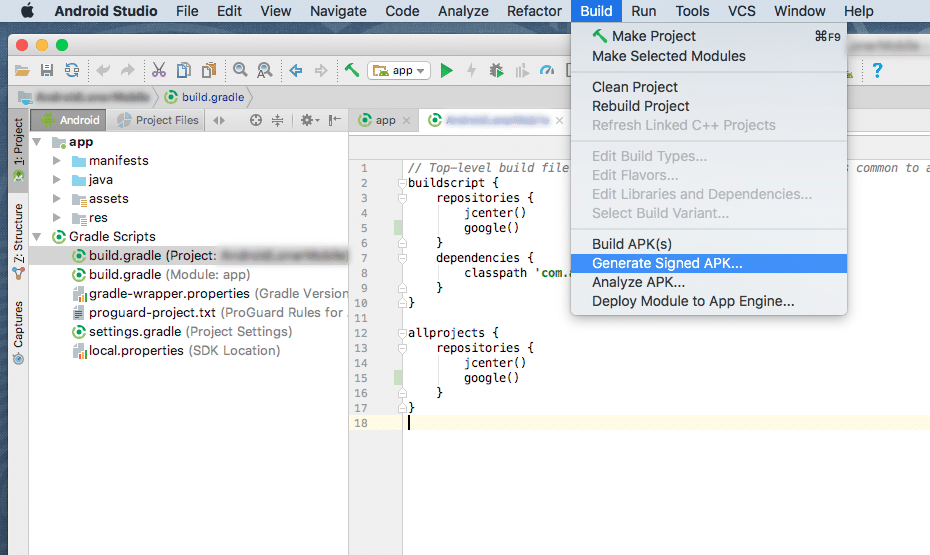Switch to the Android project view tab

69,120
